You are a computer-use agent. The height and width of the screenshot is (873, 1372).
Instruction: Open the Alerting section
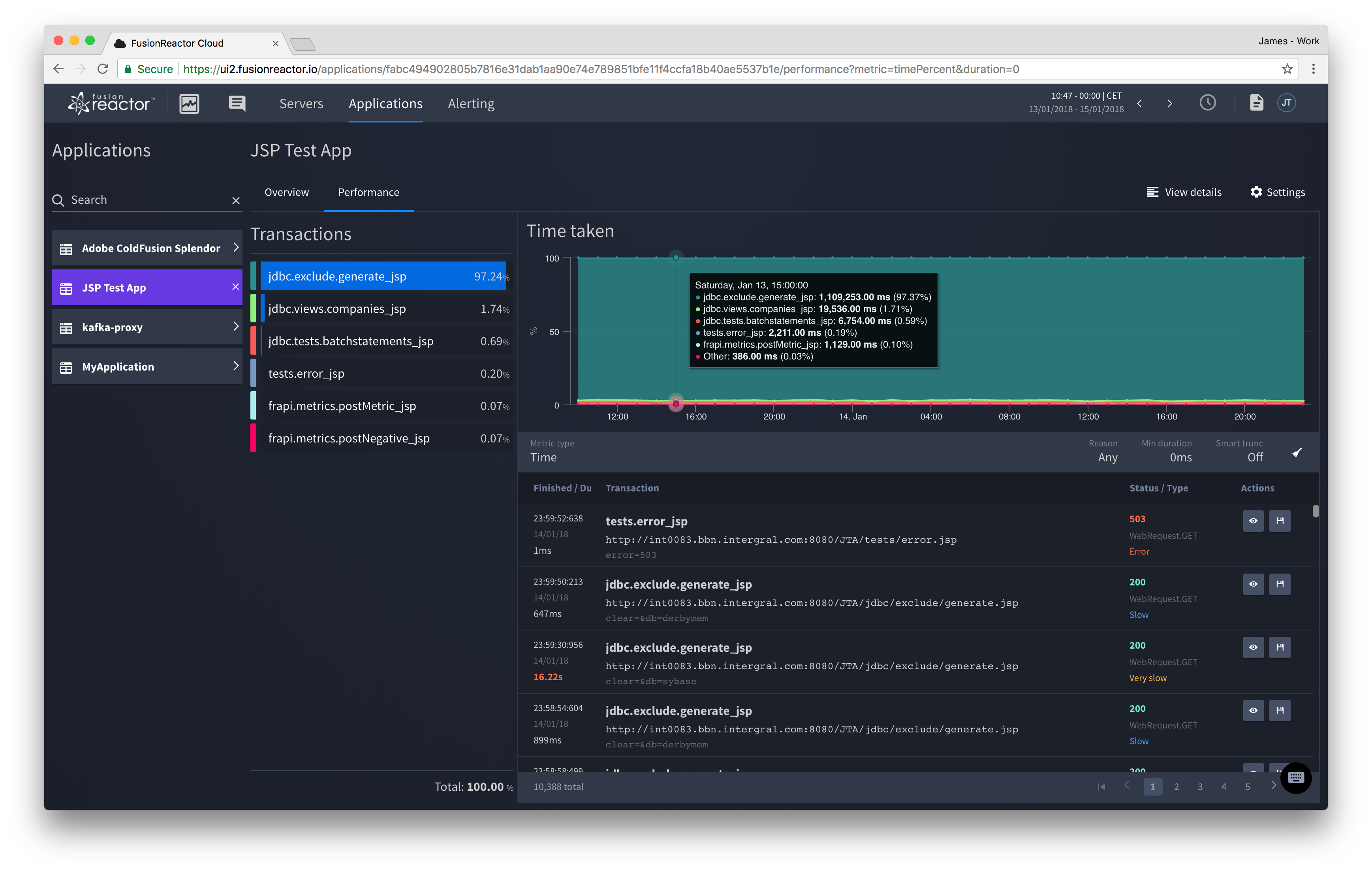471,103
